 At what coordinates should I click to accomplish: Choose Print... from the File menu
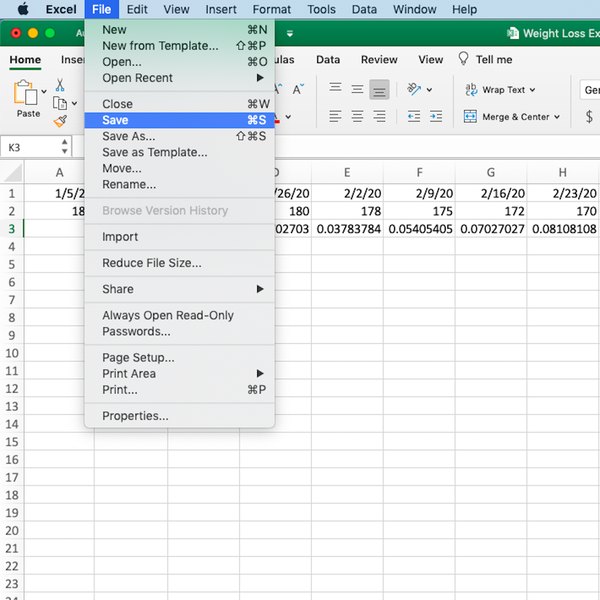tap(179, 390)
